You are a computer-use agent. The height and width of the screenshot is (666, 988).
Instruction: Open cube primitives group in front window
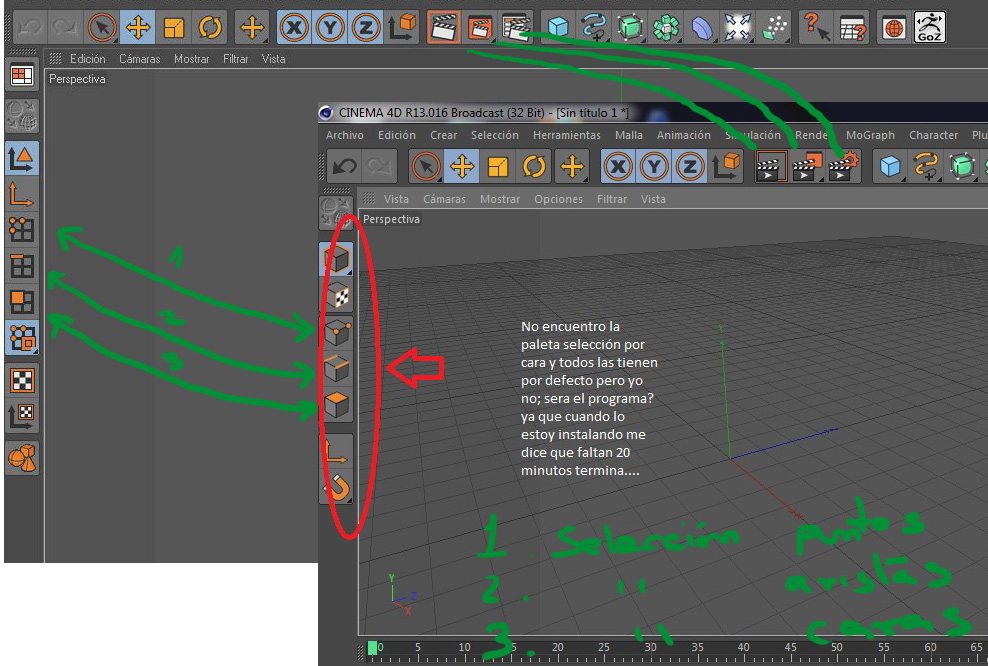point(890,167)
